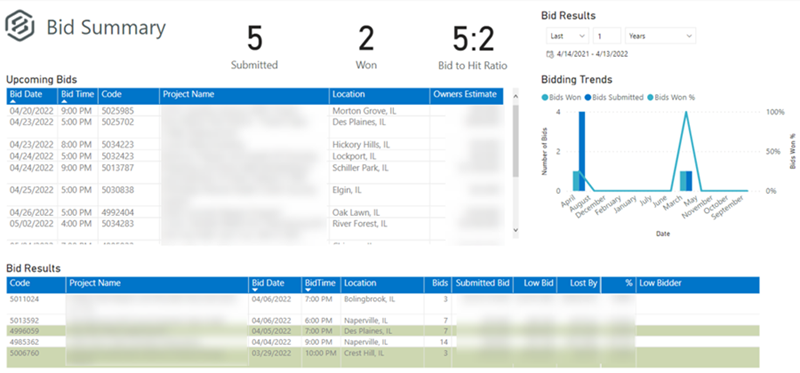Screen dimensions: 800x373
Task: Click the Won count card showing 2
Action: pos(366,48)
